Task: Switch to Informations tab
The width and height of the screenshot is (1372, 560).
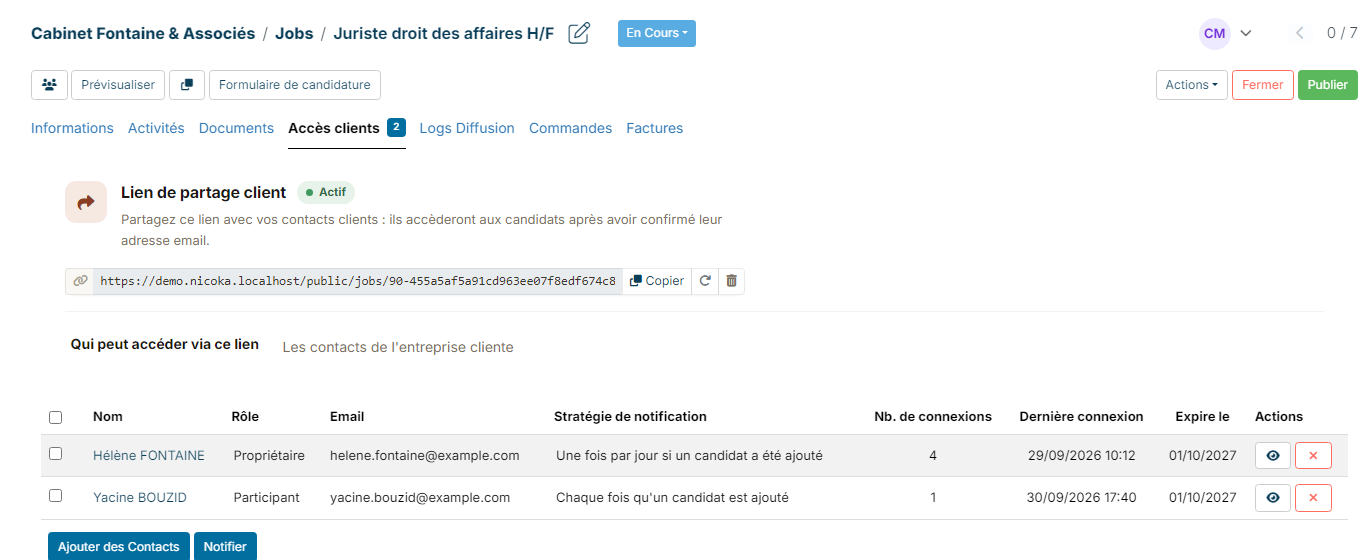Action: coord(72,128)
